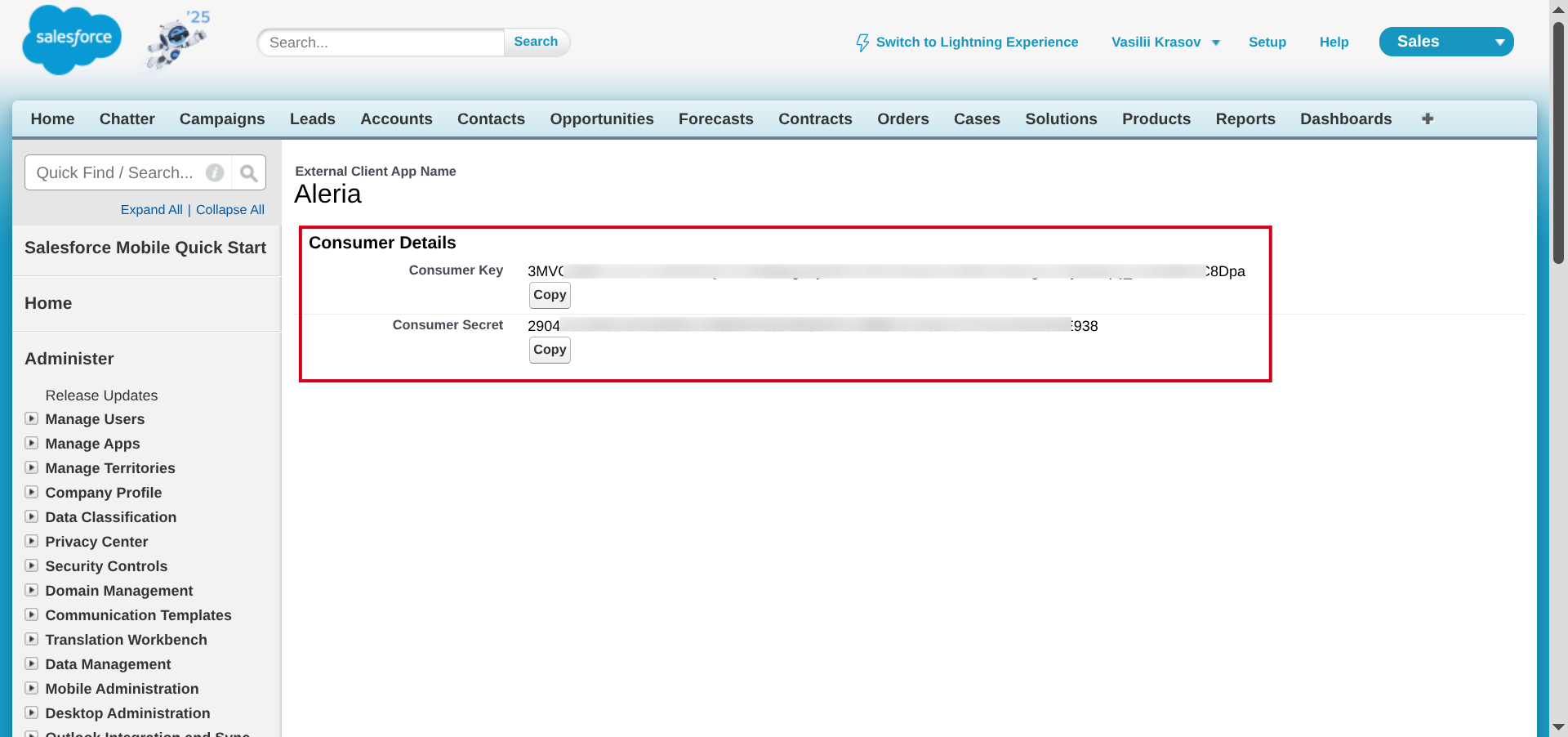This screenshot has width=1568, height=737.
Task: Select the Orders tab
Action: click(x=903, y=118)
